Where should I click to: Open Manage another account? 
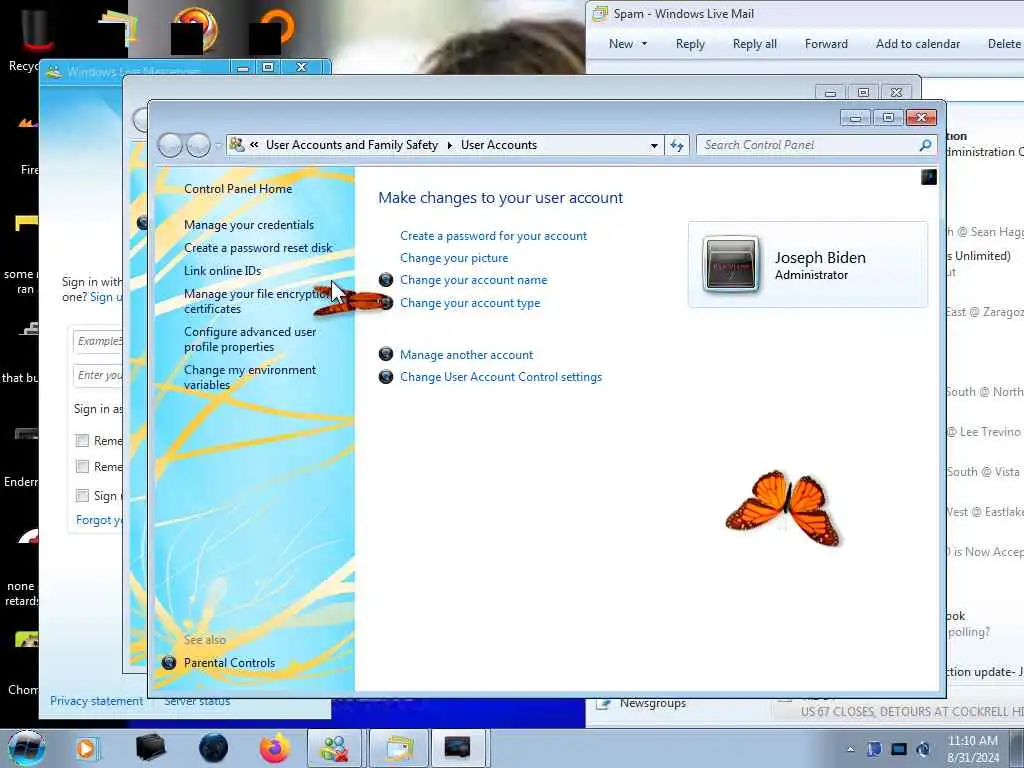[x=466, y=355]
